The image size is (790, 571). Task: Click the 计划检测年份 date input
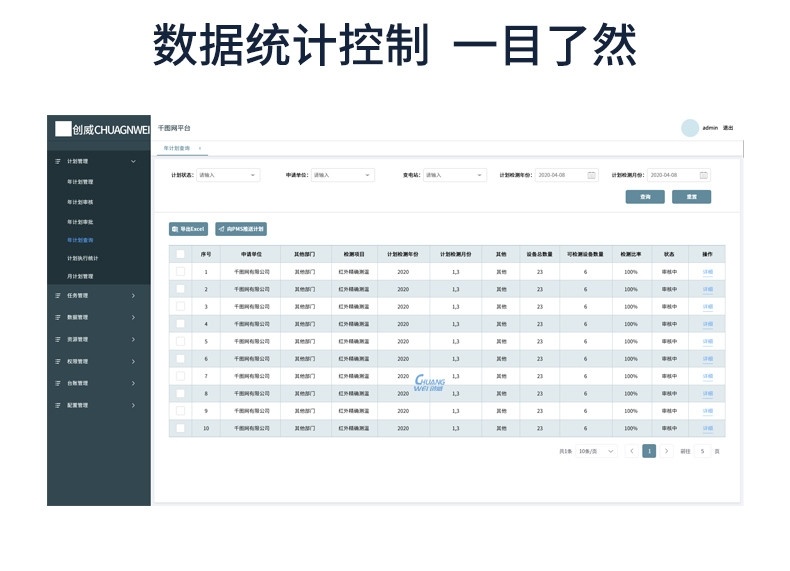[x=566, y=175]
